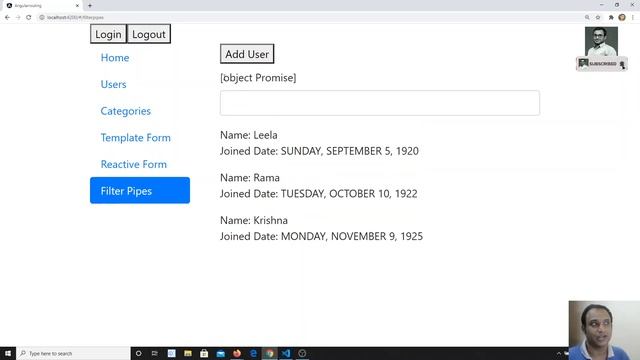Open the Users nav link
The image size is (640, 360).
113,84
